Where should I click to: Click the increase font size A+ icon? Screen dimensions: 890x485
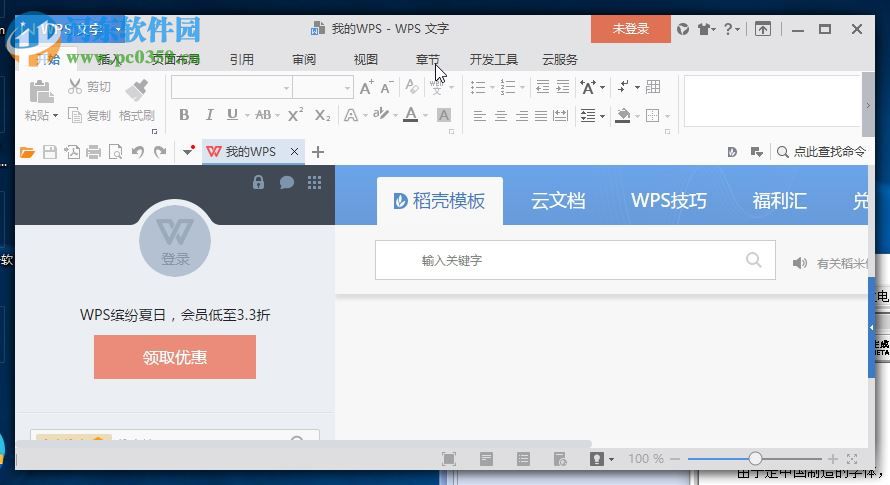click(x=367, y=87)
